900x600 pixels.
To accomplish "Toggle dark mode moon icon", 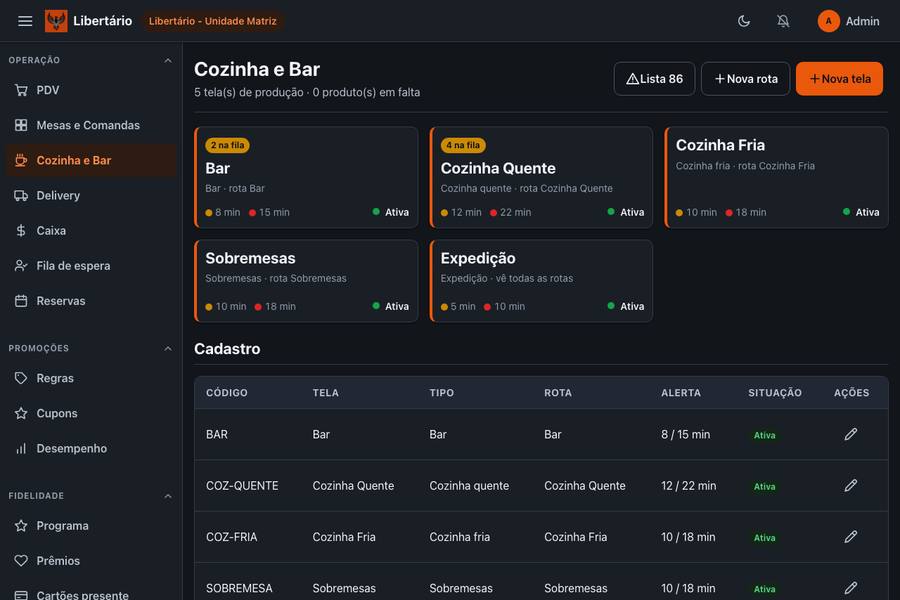I will (743, 21).
